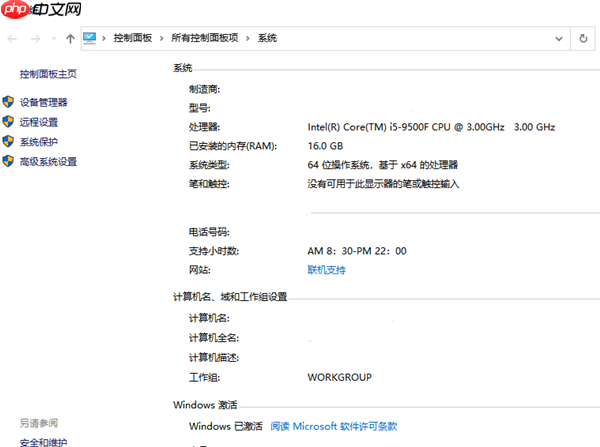
Task: Click support hours AM 8:30-PM 22:00
Action: click(x=357, y=251)
